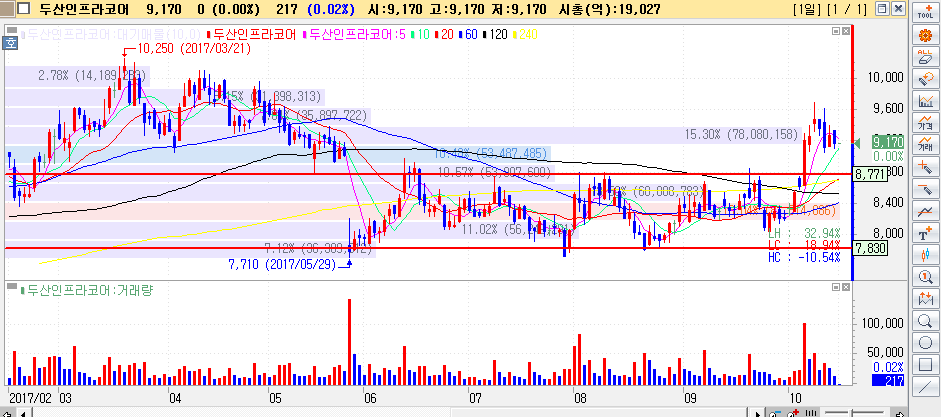Select the text T+ tool
The image size is (941, 417).
click(x=925, y=233)
